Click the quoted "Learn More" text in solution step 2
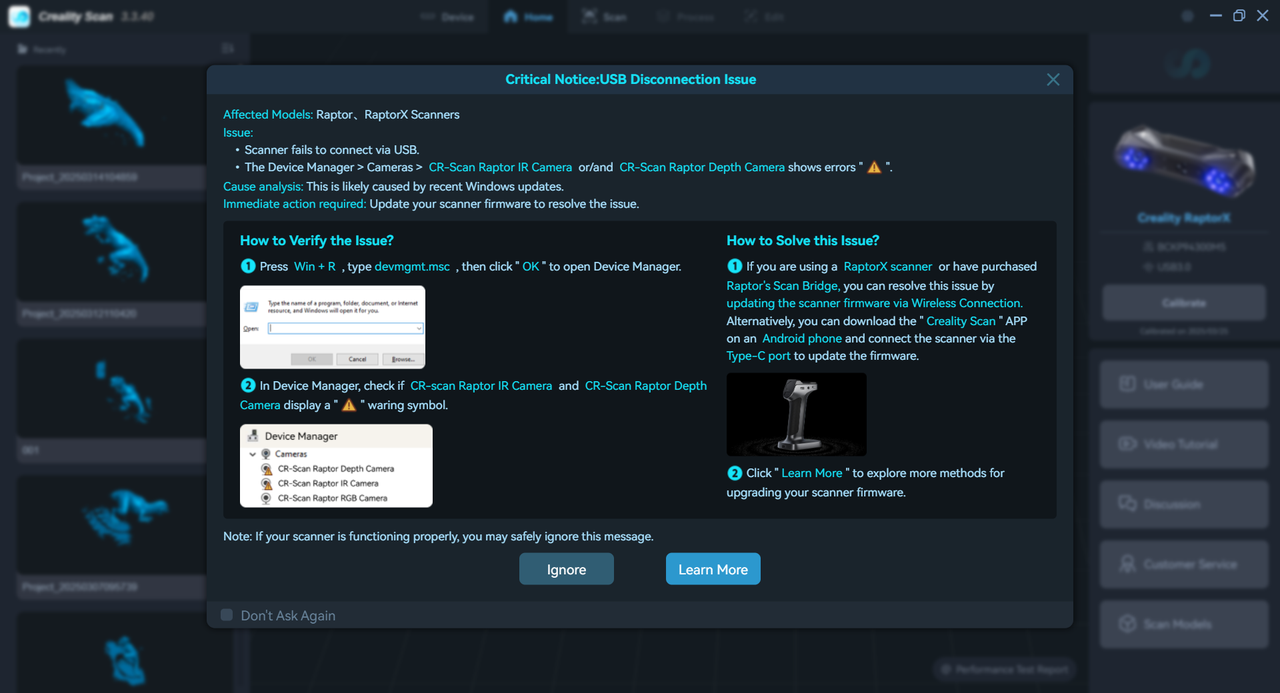The width and height of the screenshot is (1280, 693). [812, 473]
